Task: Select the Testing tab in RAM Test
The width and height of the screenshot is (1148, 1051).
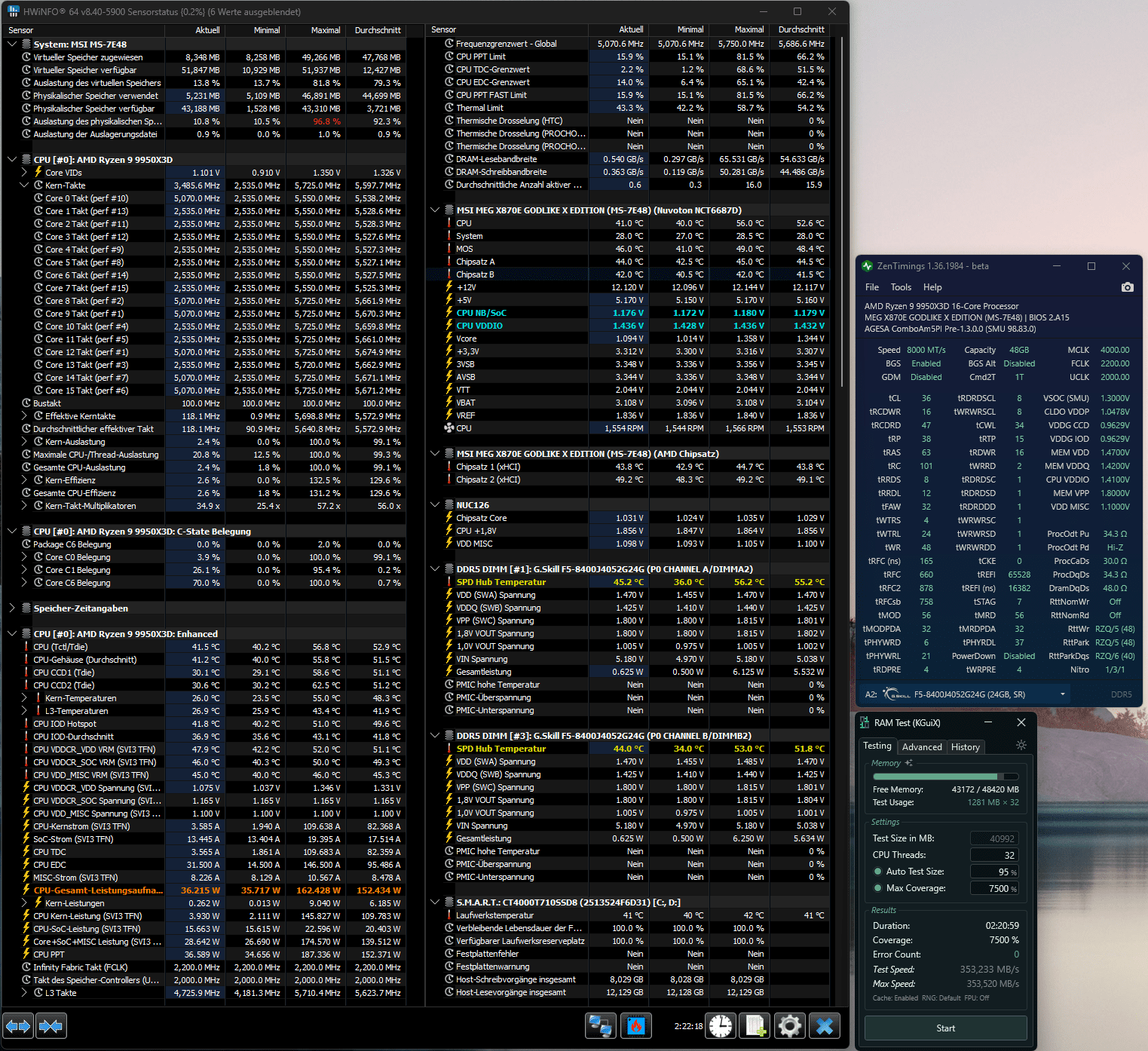Action: 877,746
